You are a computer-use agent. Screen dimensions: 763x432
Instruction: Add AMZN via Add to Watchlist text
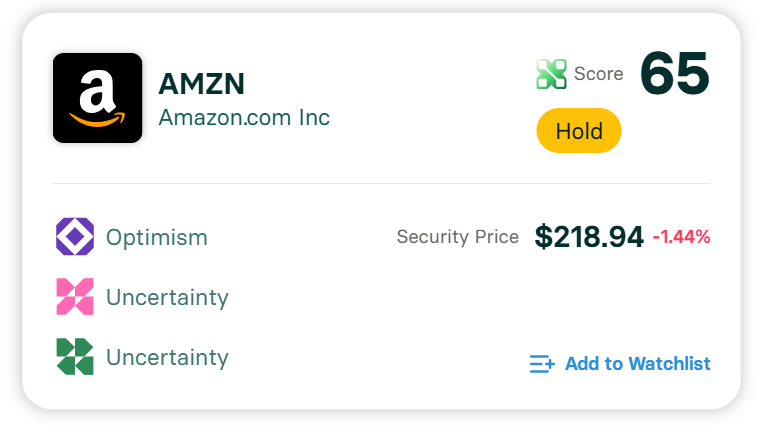tap(637, 364)
